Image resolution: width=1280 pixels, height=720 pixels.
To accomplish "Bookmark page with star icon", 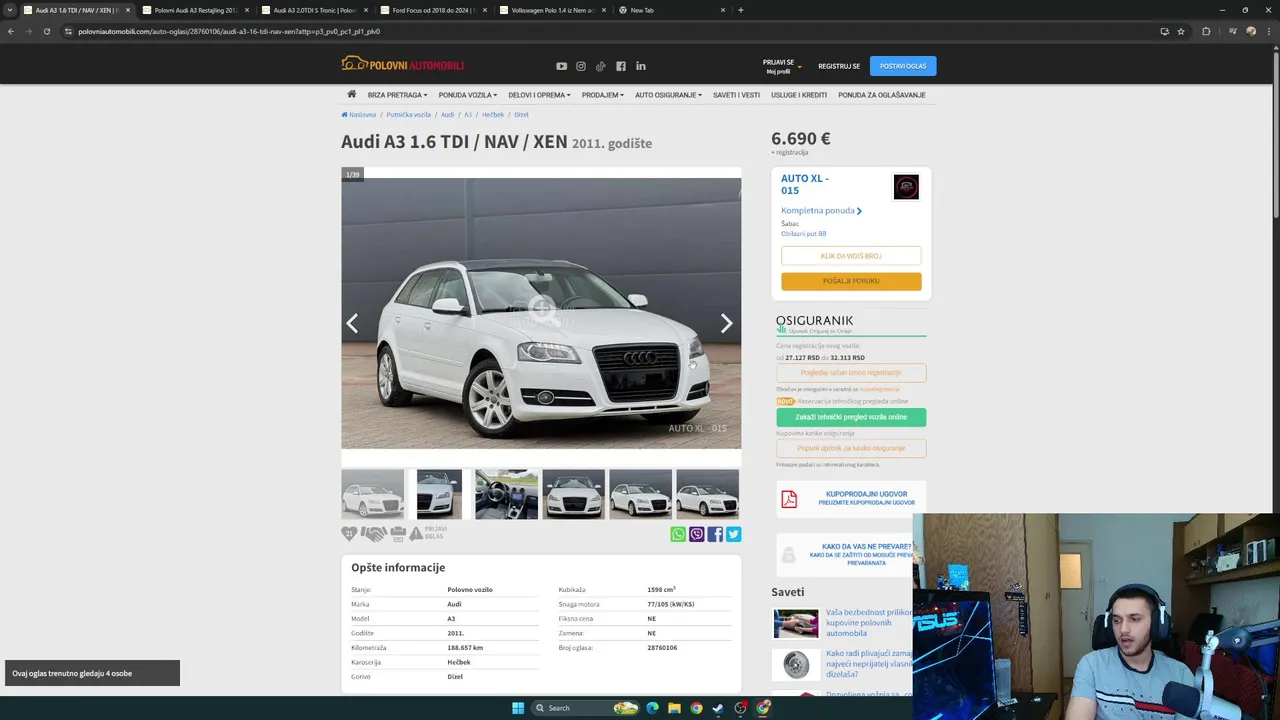I will point(1181,31).
